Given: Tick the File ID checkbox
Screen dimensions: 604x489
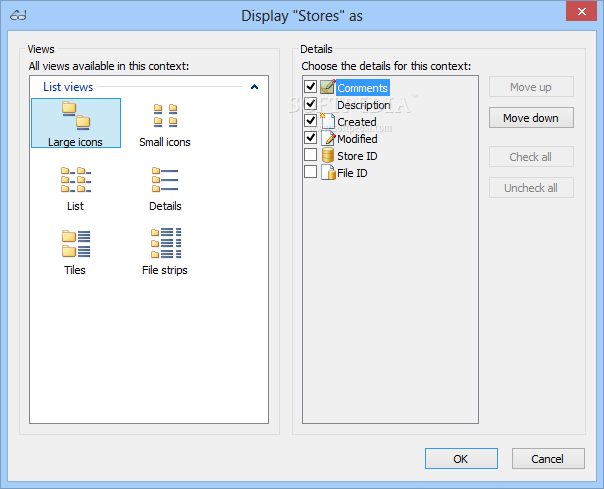Looking at the screenshot, I should point(310,172).
